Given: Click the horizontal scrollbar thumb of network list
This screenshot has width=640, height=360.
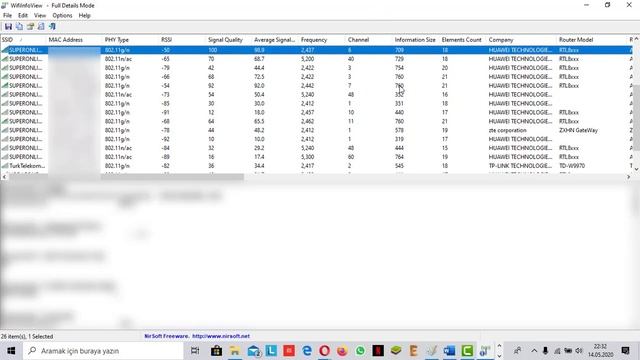Looking at the screenshot, I should pyautogui.click(x=126, y=177).
